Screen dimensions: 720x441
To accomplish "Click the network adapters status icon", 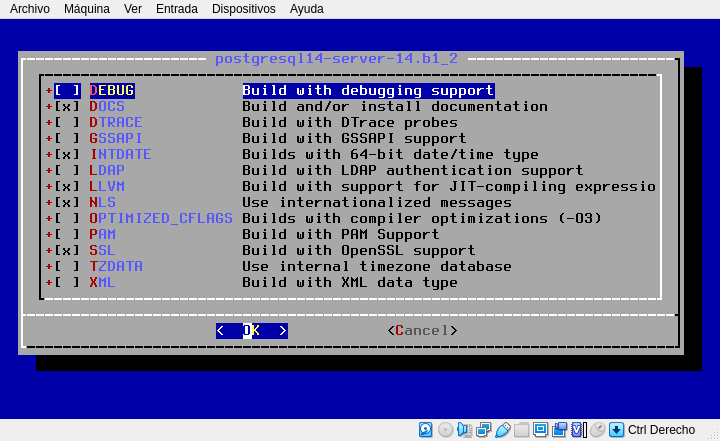I will point(484,430).
